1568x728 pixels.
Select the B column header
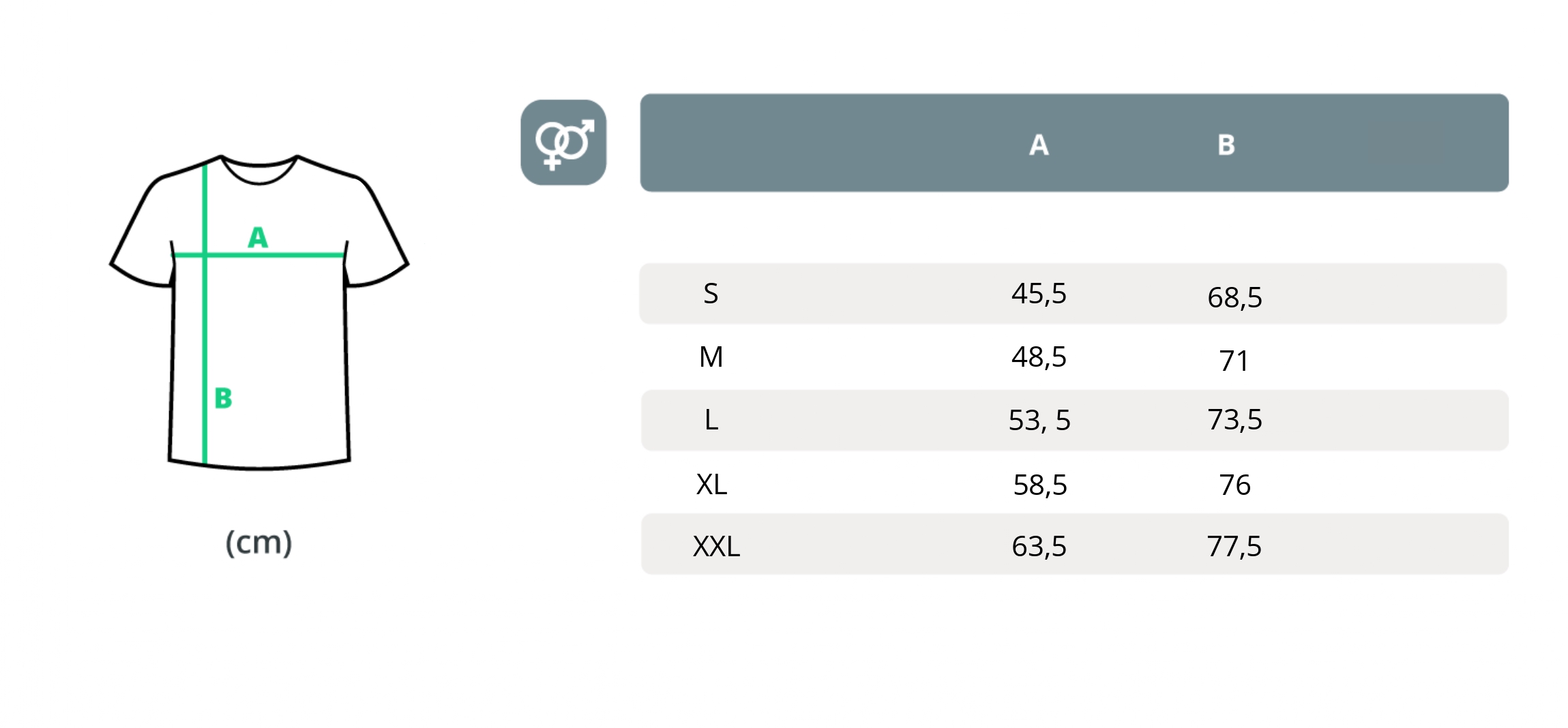[x=1226, y=145]
